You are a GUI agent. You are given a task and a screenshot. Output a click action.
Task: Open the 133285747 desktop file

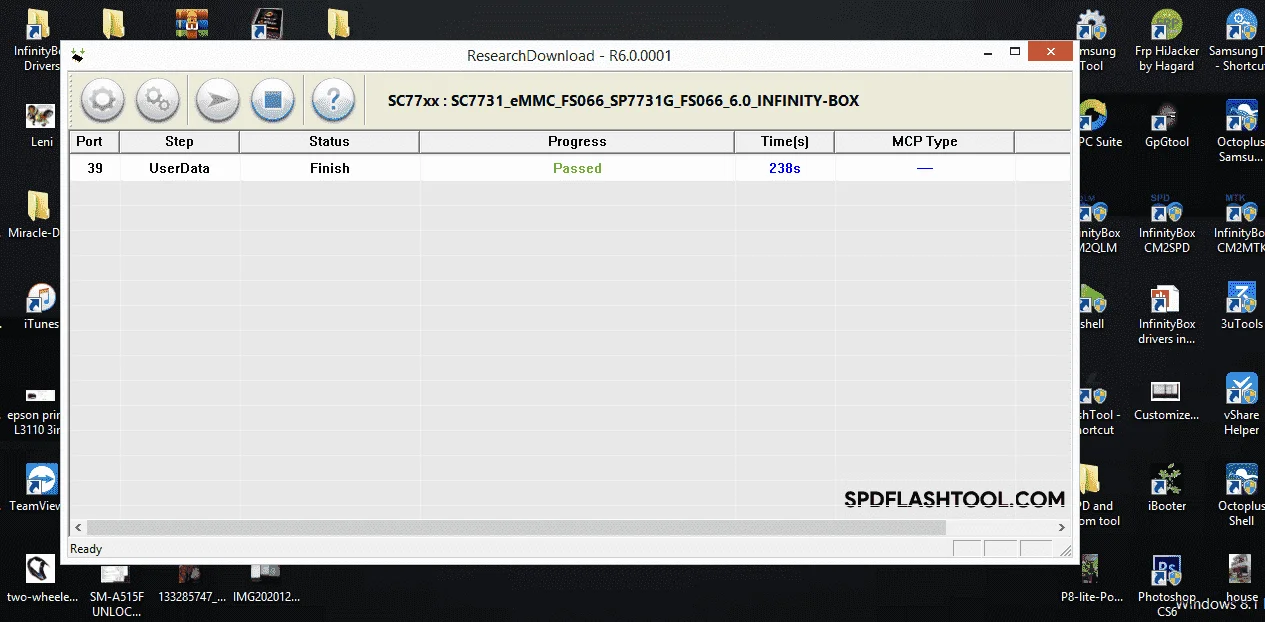click(190, 582)
